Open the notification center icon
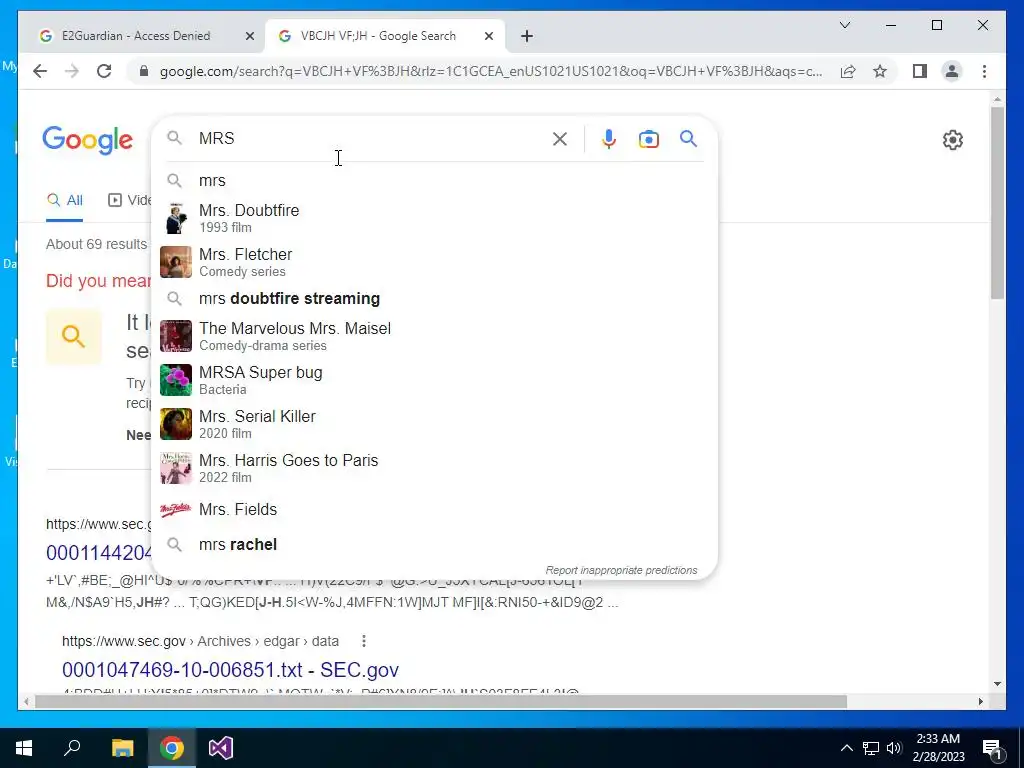The width and height of the screenshot is (1024, 768). point(994,749)
